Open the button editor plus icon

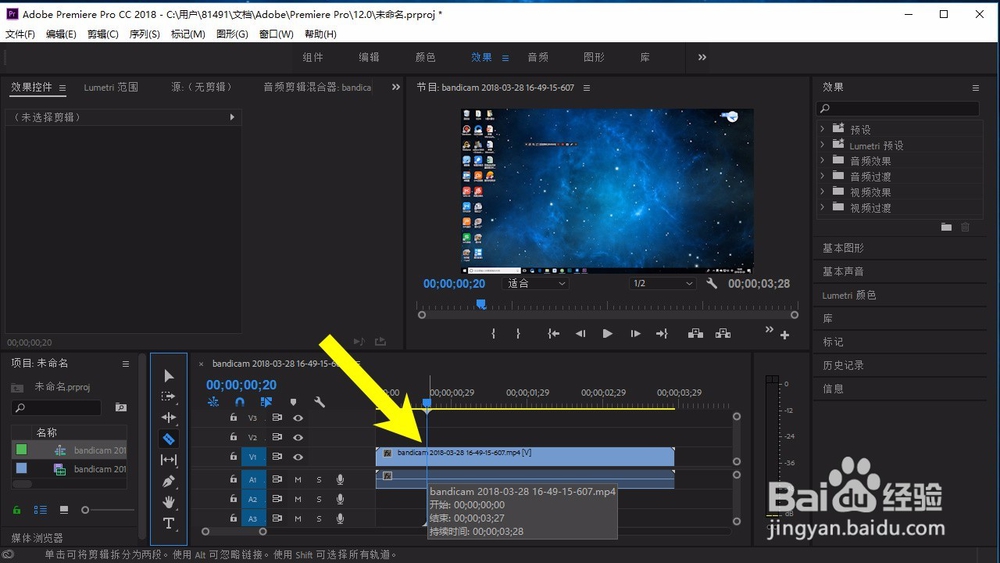click(784, 335)
